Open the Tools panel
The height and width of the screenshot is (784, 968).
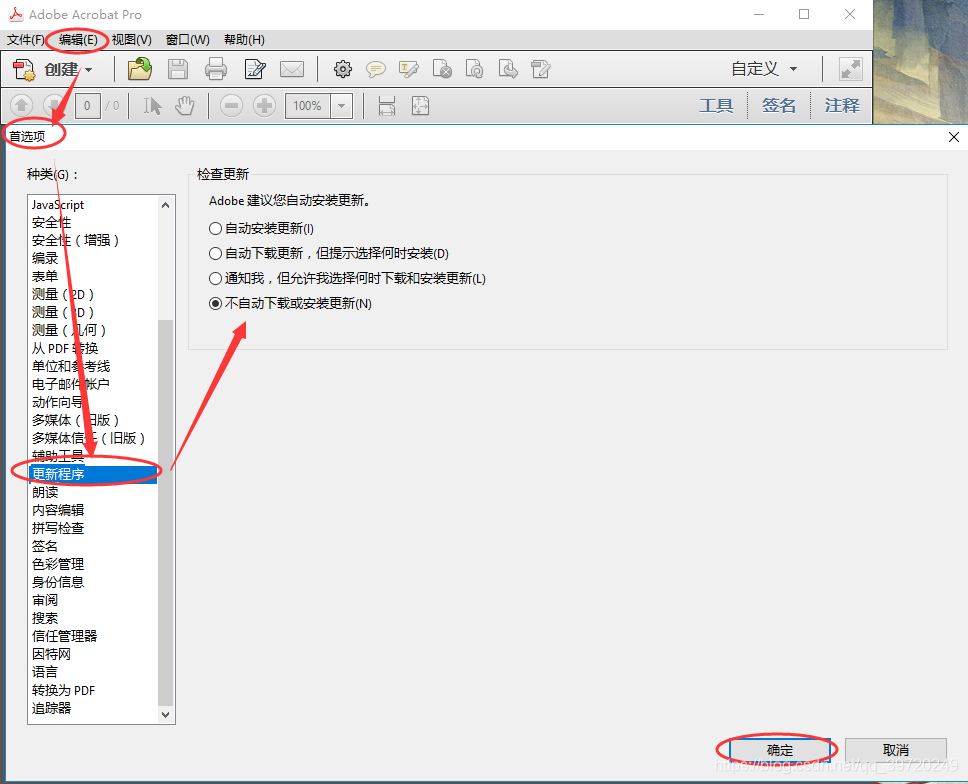pyautogui.click(x=716, y=106)
